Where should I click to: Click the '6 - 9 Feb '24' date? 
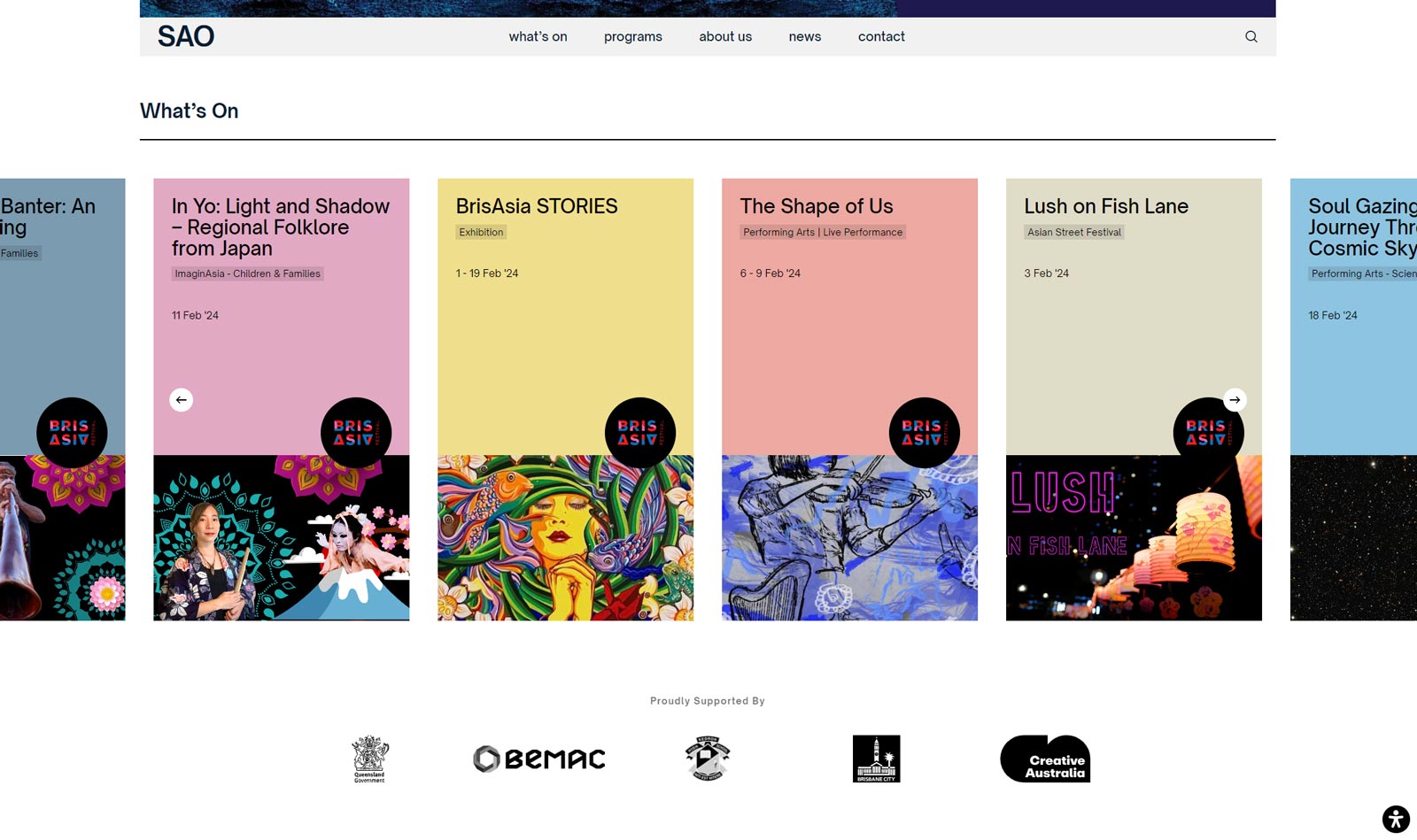(x=770, y=274)
